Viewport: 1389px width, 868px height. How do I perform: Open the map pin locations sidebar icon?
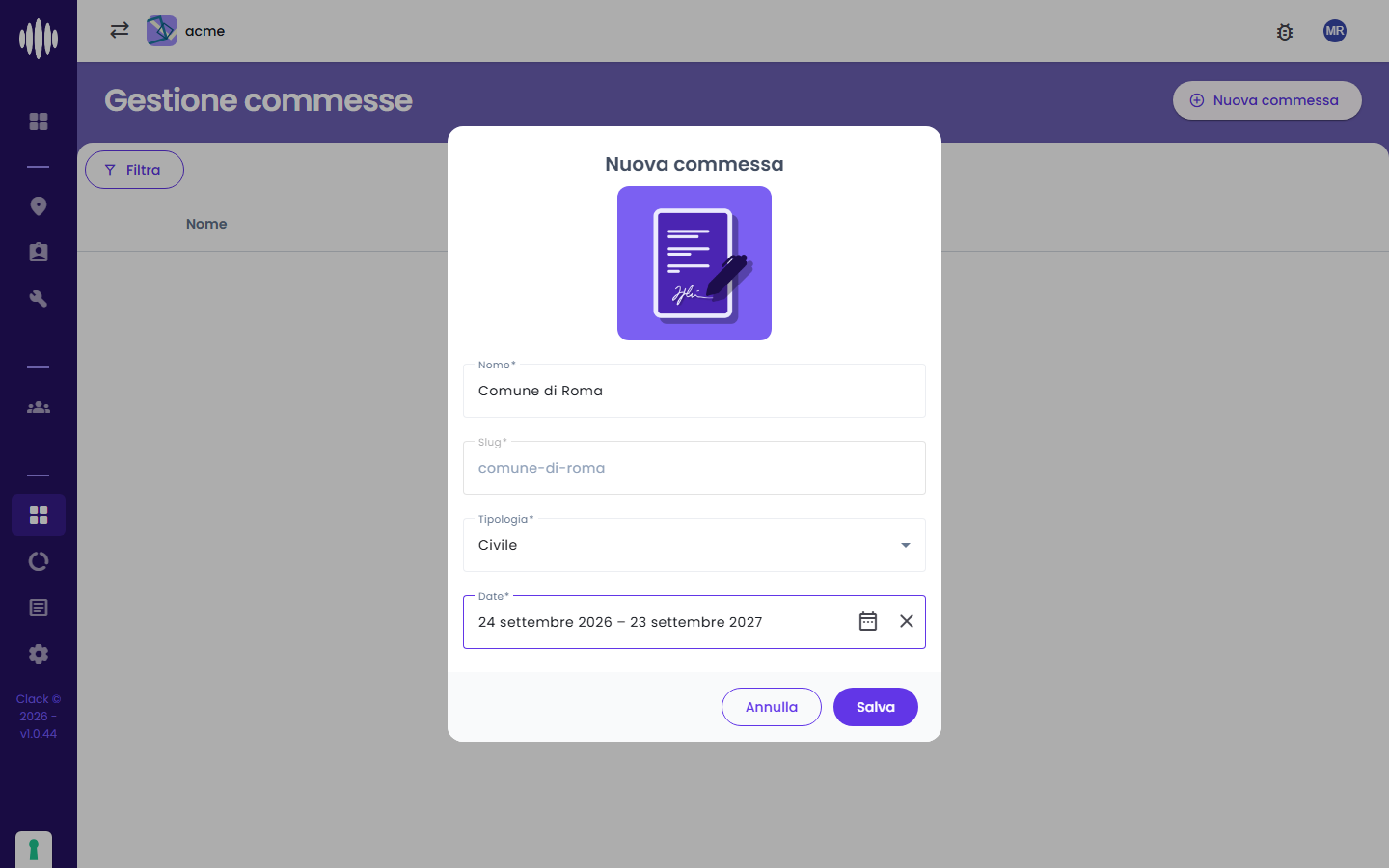39,206
